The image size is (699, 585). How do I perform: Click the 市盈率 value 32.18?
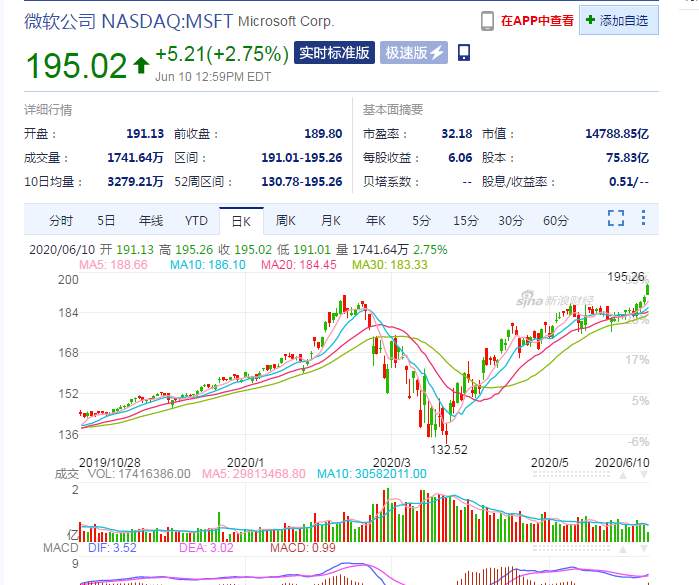(x=456, y=134)
